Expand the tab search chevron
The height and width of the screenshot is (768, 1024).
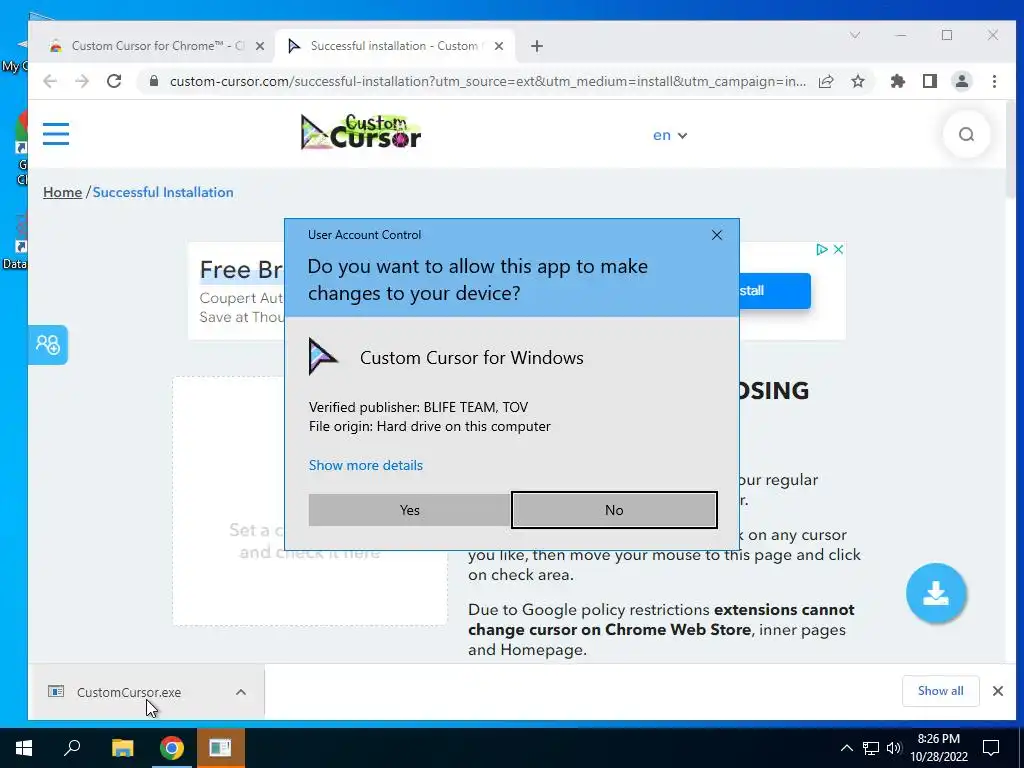coord(855,35)
